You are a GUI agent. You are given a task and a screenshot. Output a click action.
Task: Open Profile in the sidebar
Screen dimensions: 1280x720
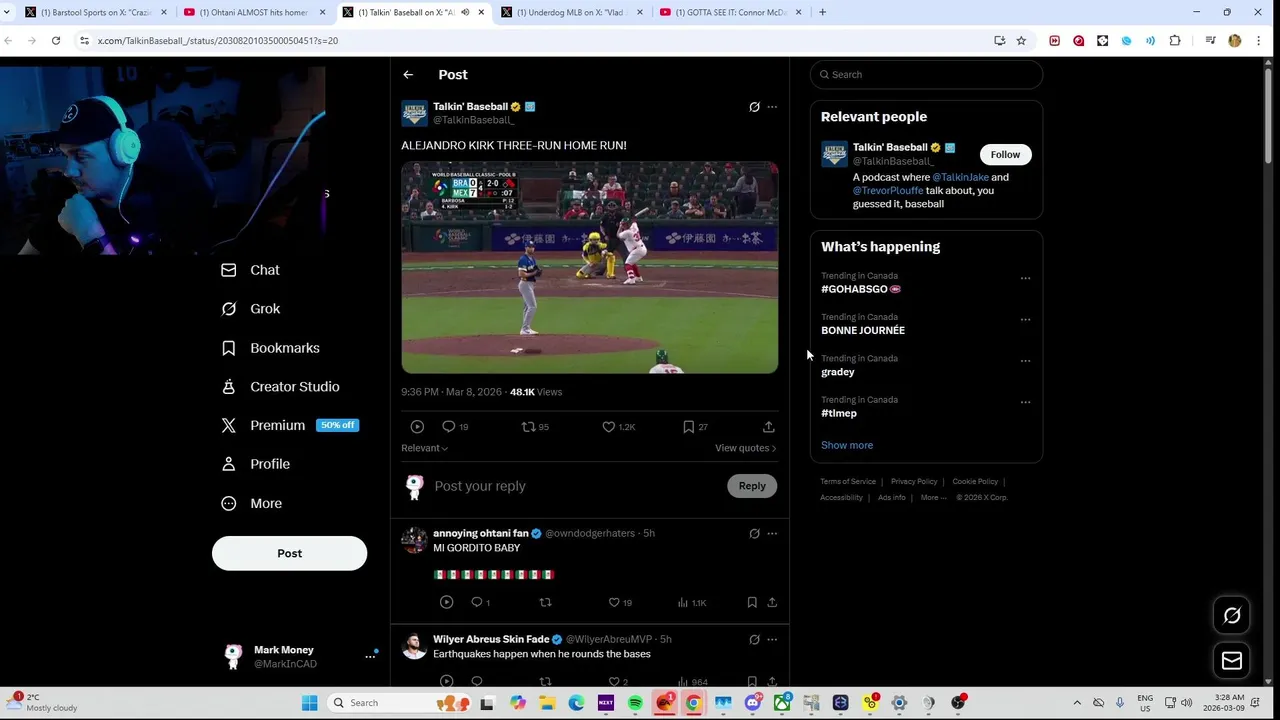coord(255,464)
